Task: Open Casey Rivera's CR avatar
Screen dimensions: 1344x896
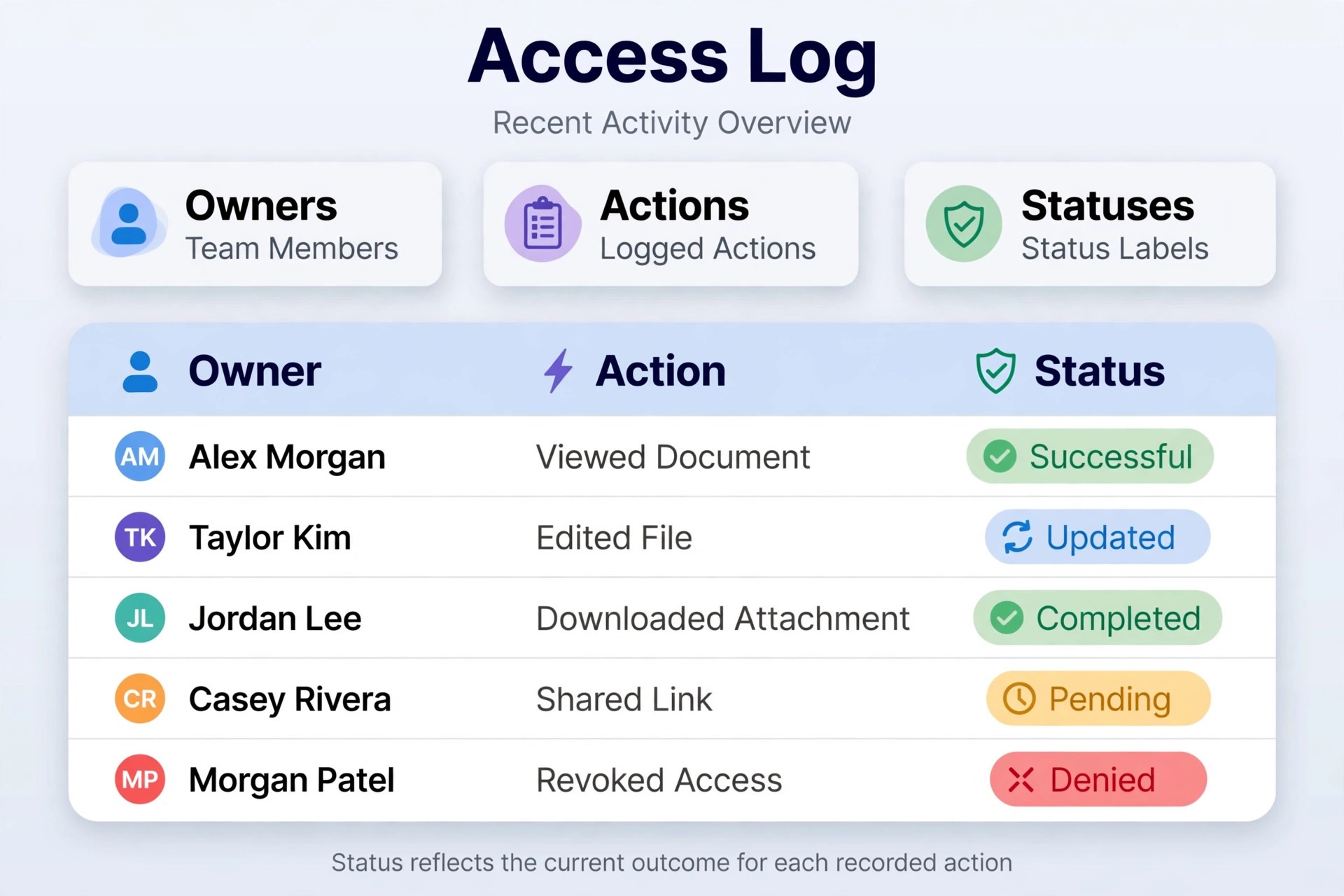Action: [x=140, y=699]
